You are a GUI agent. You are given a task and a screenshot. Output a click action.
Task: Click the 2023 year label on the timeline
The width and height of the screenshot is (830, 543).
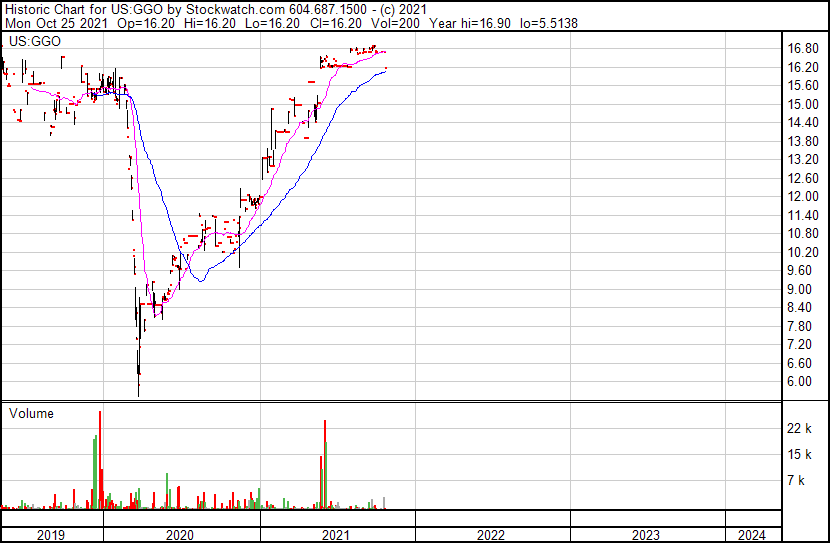point(646,535)
